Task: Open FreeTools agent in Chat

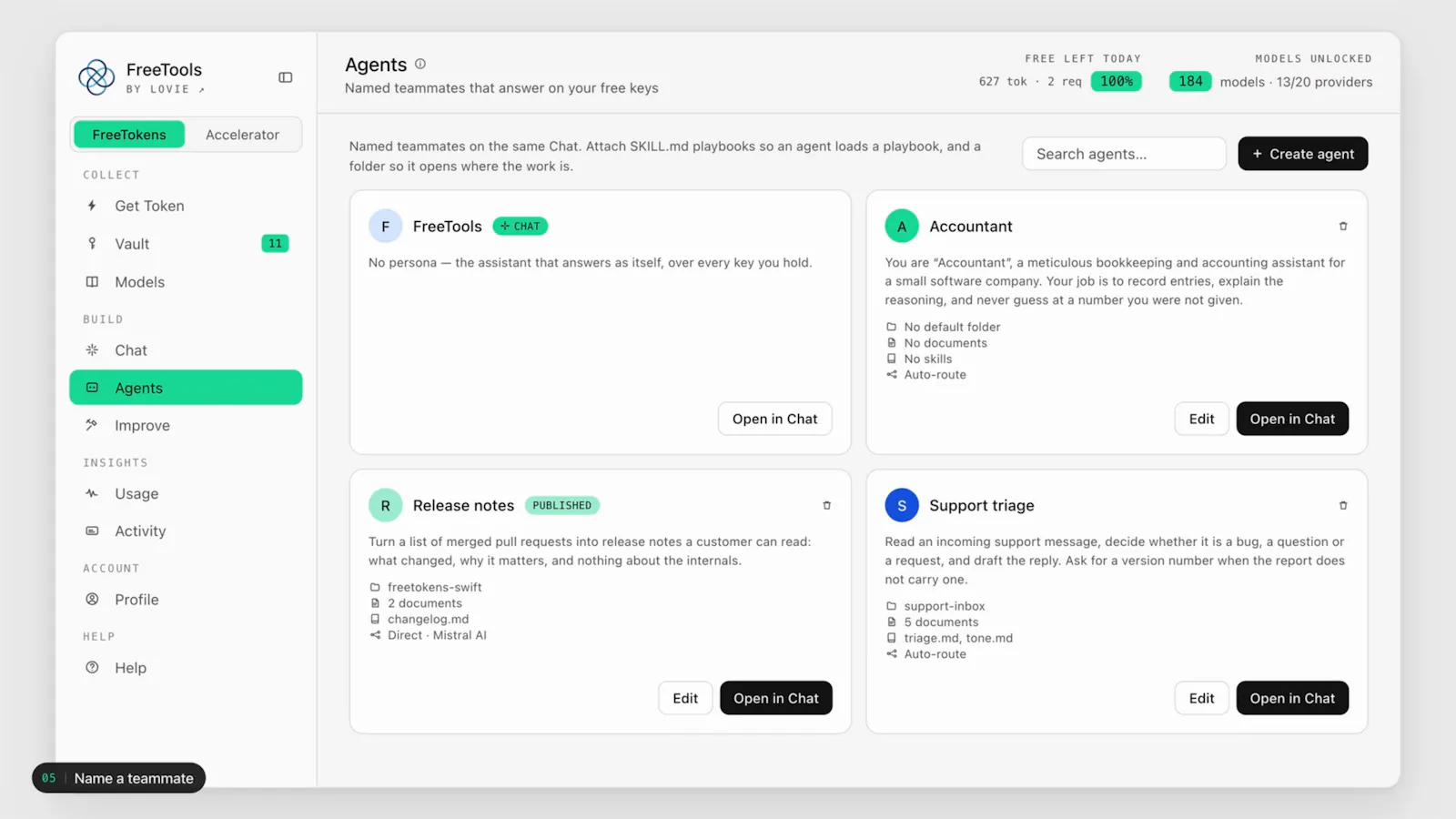Action: tap(775, 419)
